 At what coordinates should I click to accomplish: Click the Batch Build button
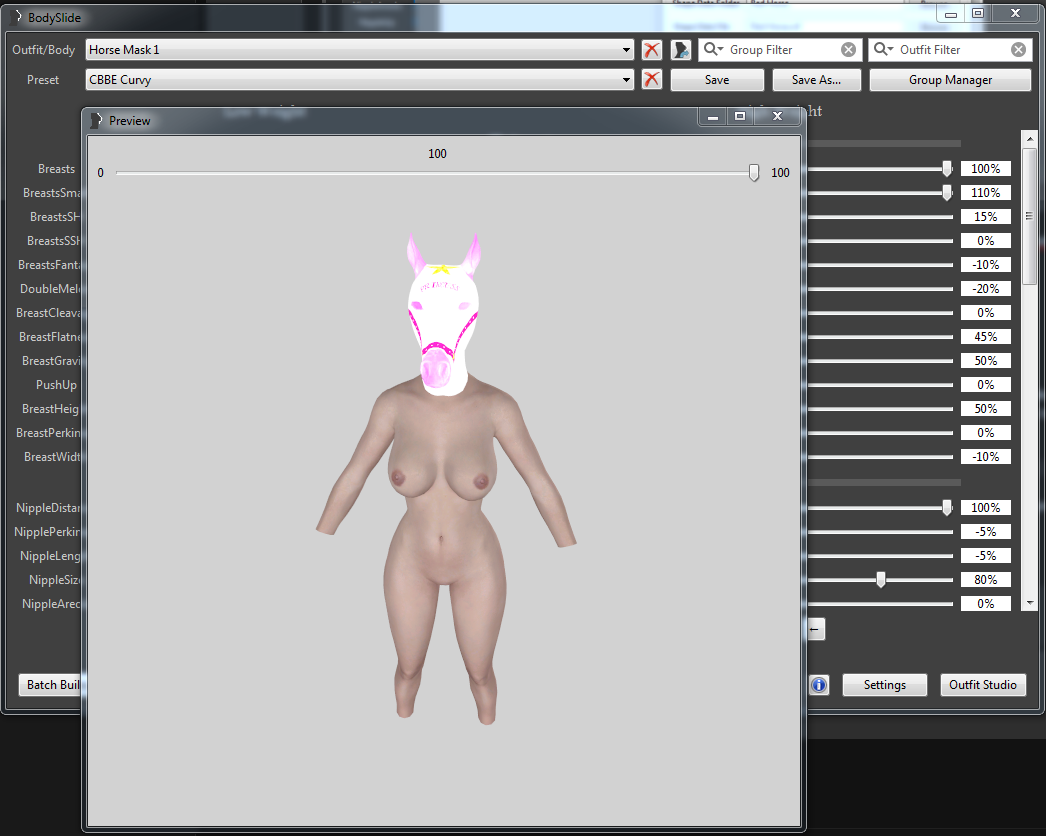click(50, 685)
